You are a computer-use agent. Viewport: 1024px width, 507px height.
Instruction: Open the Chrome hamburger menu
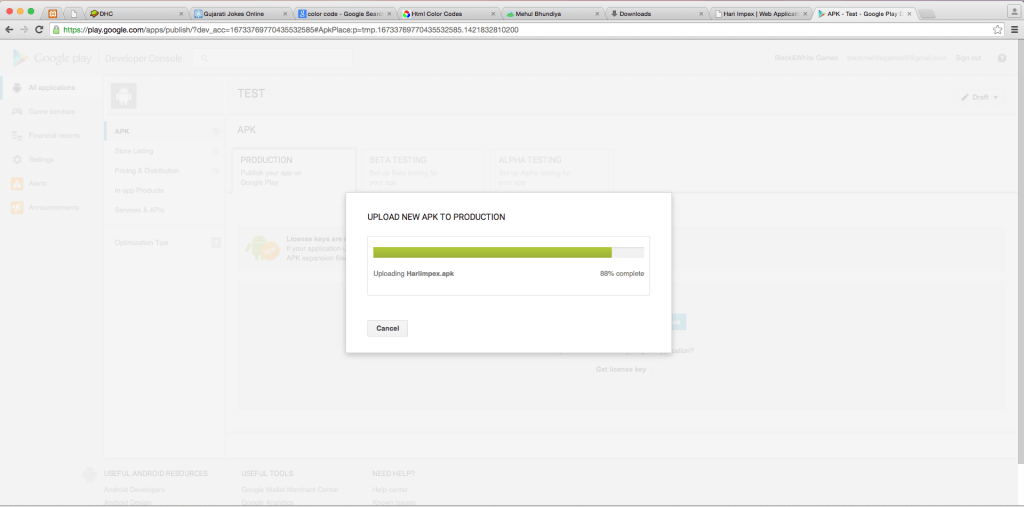point(1014,29)
